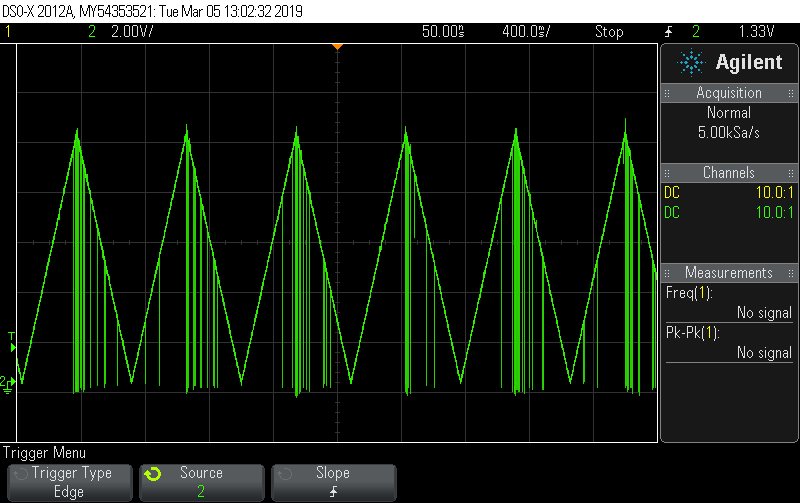Click the channel 1 indicator in the top bar
The width and height of the screenshot is (800, 503).
coord(8,32)
